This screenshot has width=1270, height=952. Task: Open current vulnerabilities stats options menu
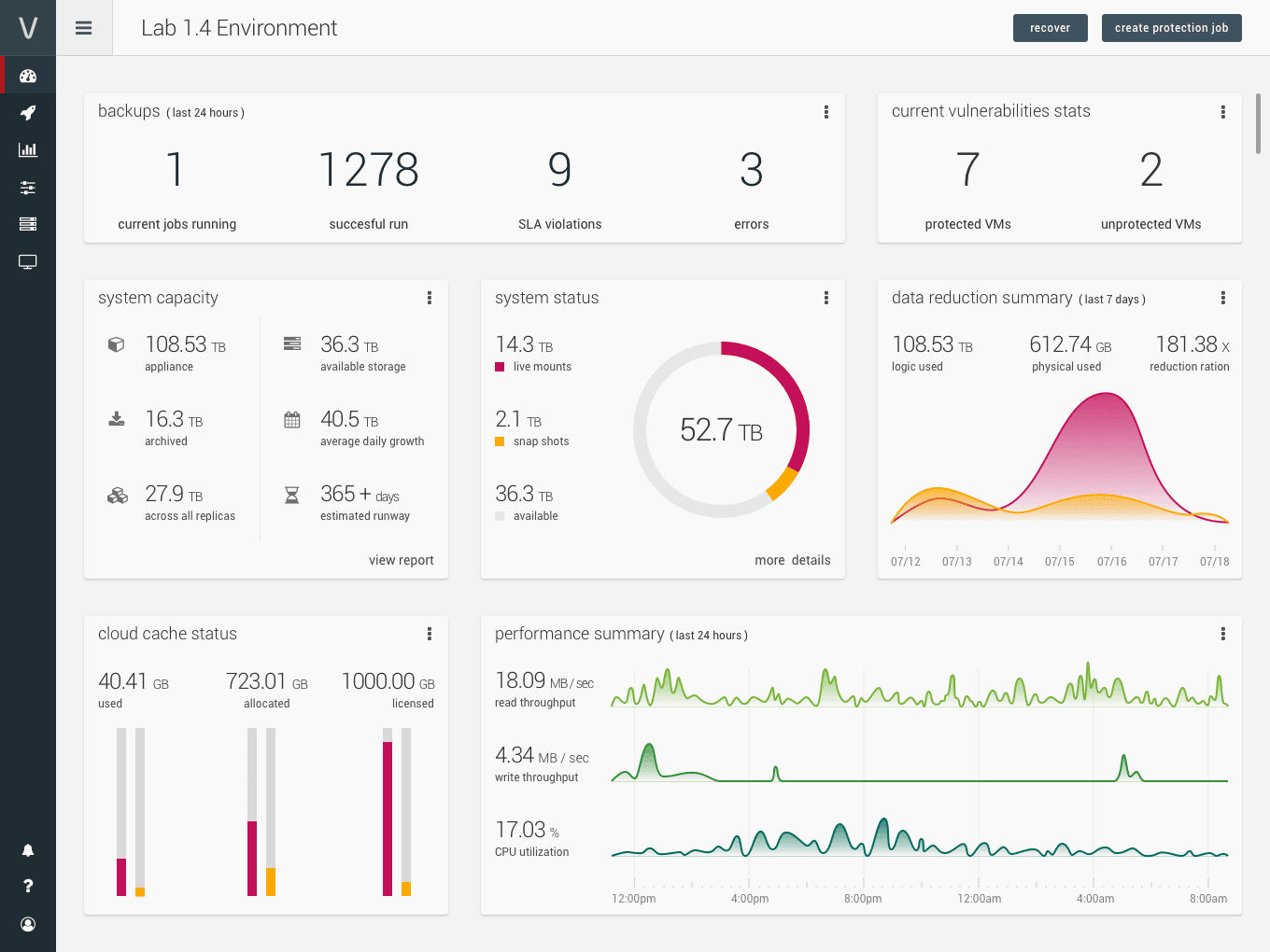coord(1223,112)
